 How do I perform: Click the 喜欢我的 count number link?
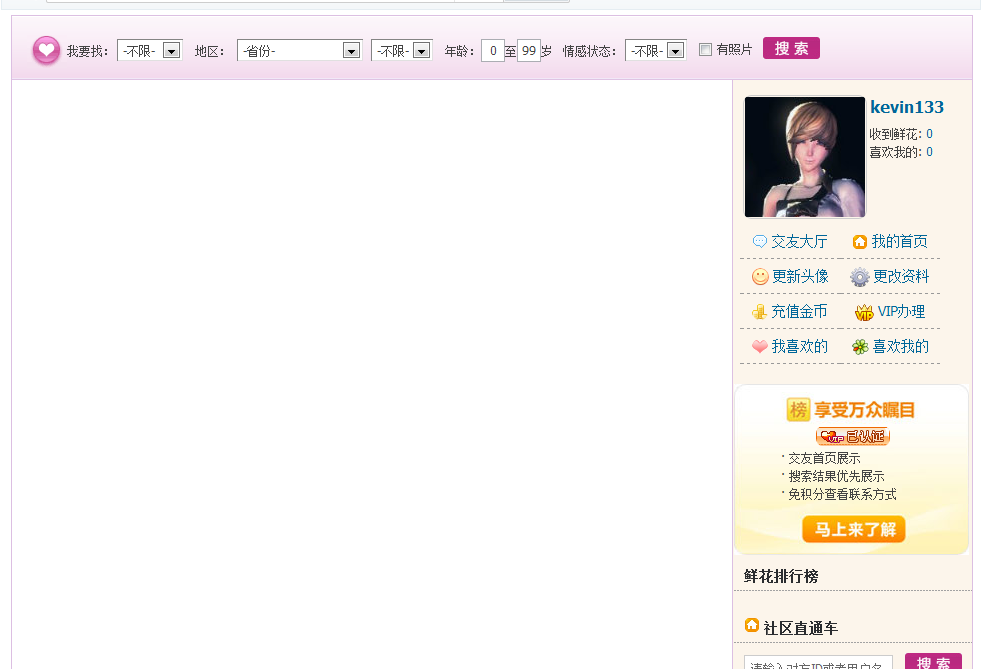click(929, 152)
